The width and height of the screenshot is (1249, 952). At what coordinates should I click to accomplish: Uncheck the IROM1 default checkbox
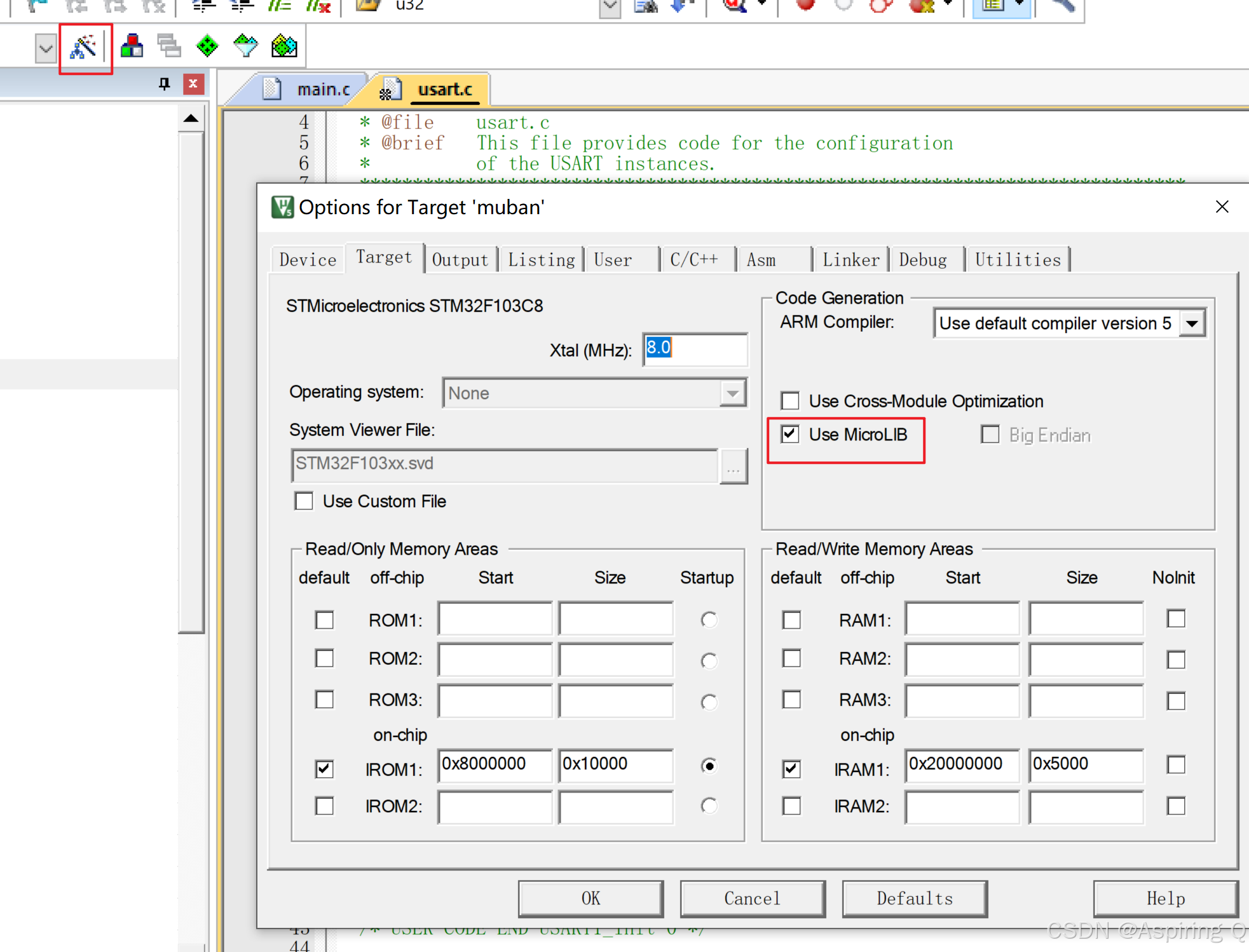[324, 769]
